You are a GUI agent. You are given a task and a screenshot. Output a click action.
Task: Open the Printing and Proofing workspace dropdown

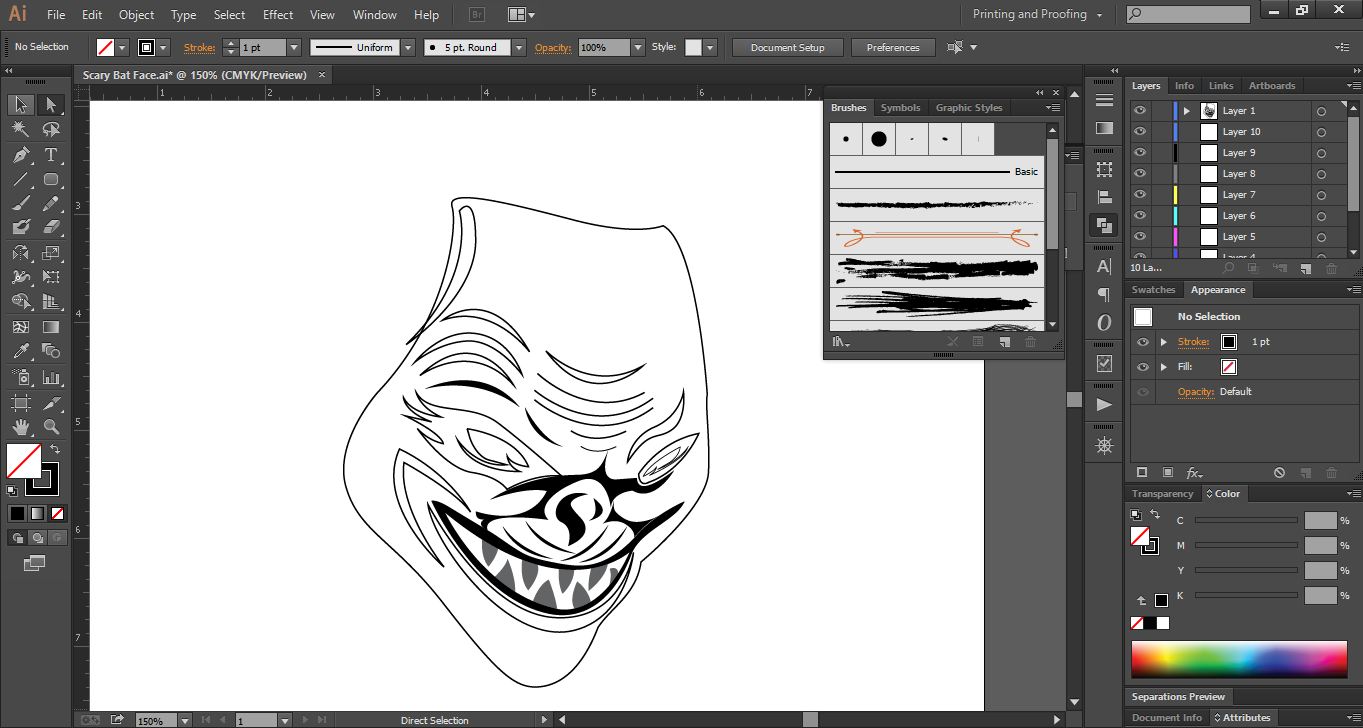pyautogui.click(x=1037, y=15)
